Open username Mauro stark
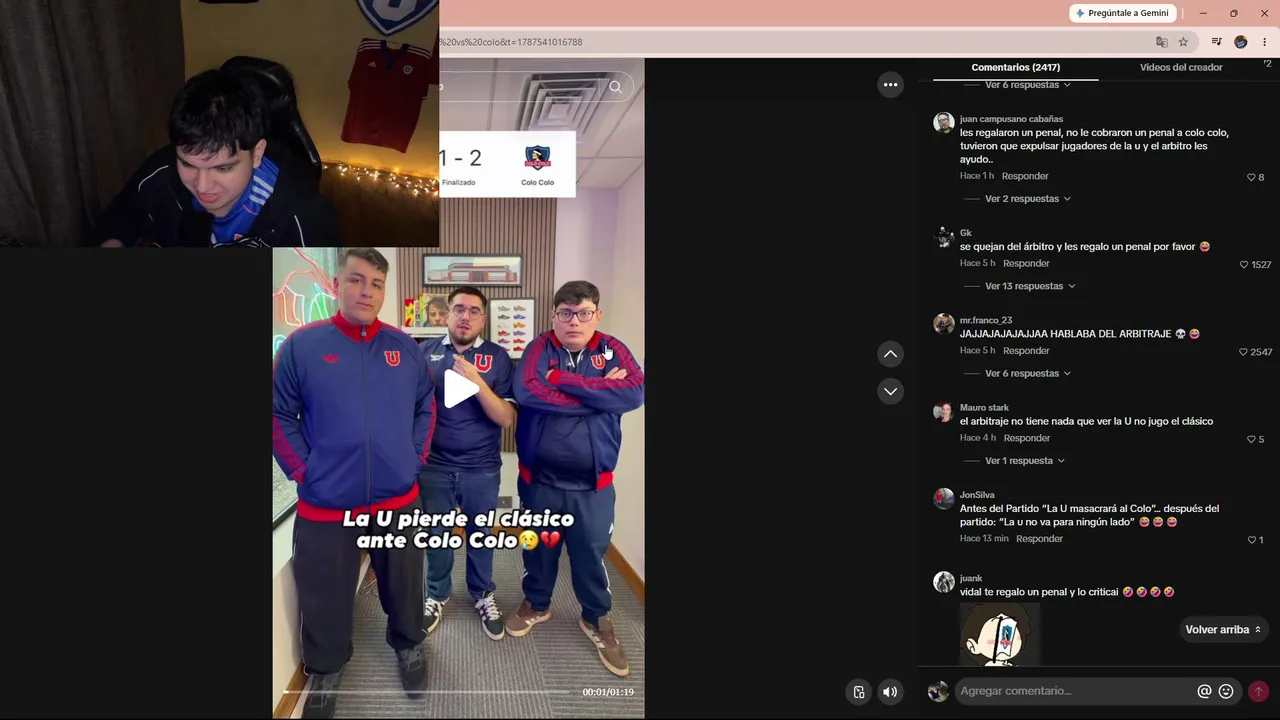The height and width of the screenshot is (720, 1280). pyautogui.click(x=984, y=408)
